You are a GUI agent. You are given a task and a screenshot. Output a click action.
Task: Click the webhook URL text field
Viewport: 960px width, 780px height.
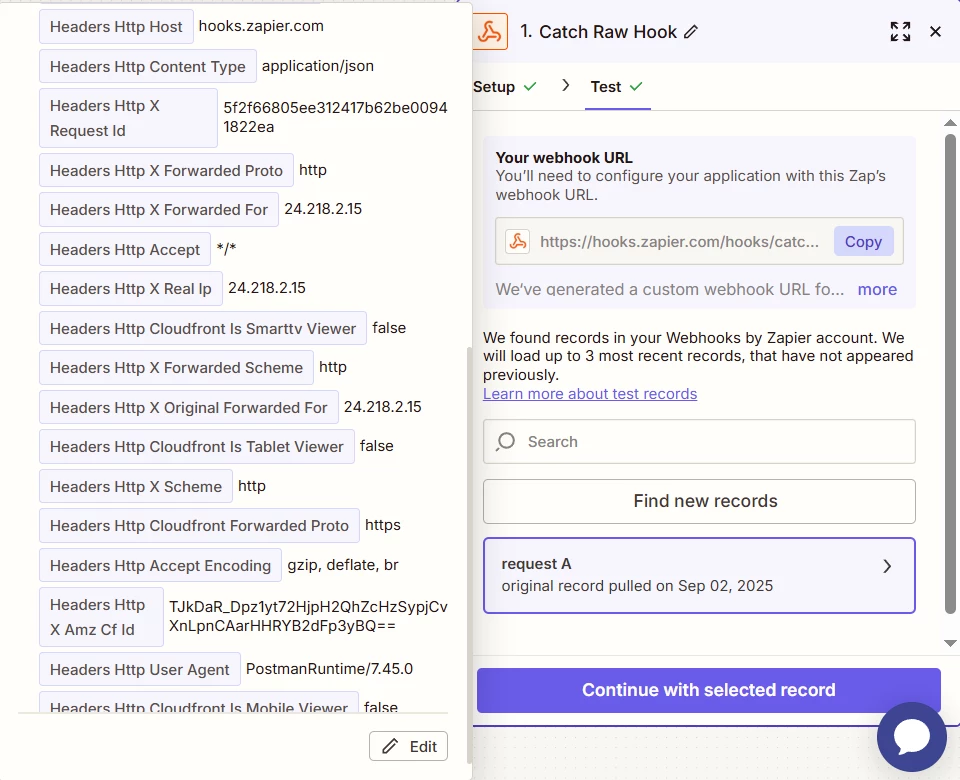[699, 242]
